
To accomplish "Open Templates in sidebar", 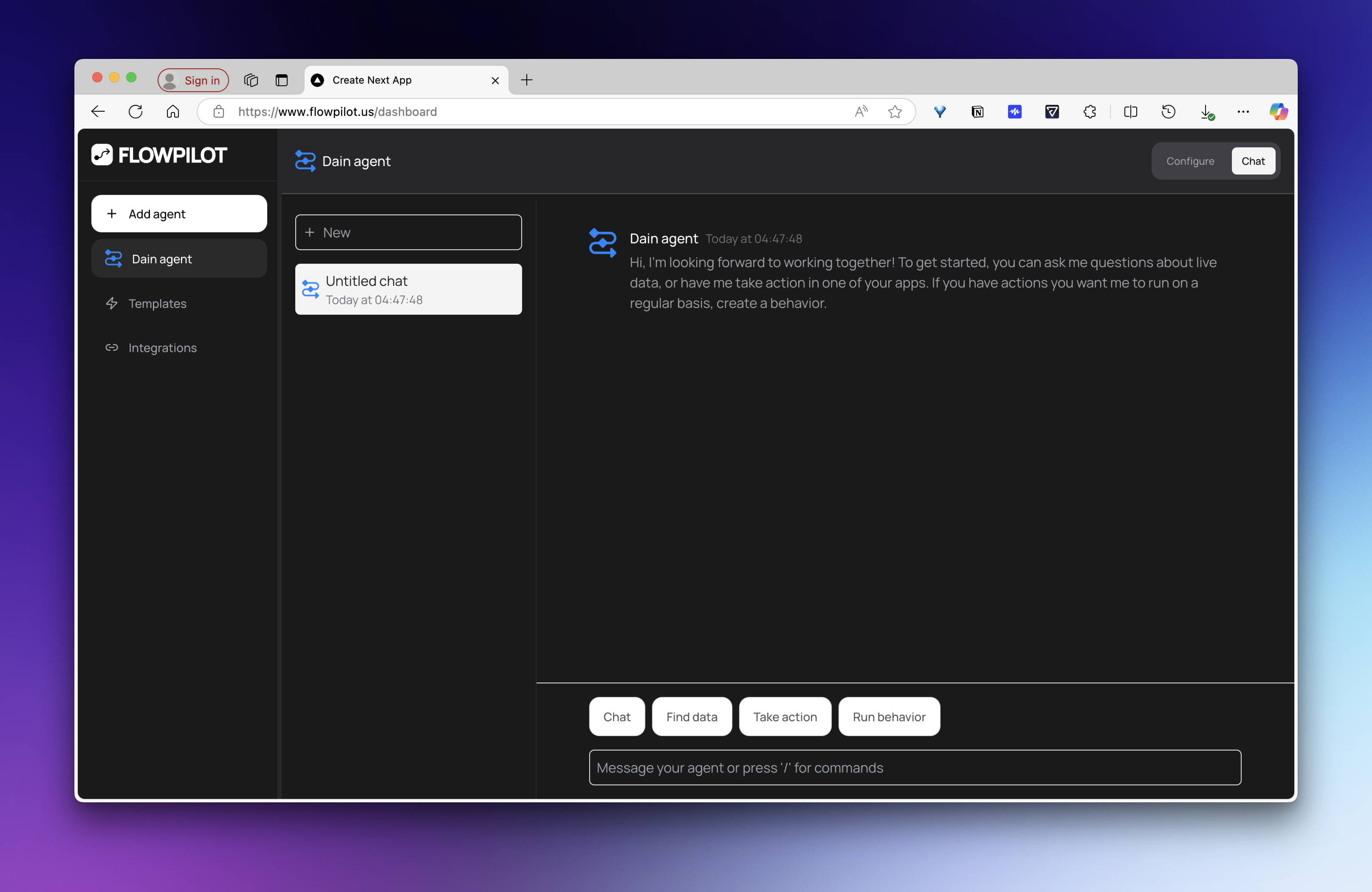I will pos(157,303).
